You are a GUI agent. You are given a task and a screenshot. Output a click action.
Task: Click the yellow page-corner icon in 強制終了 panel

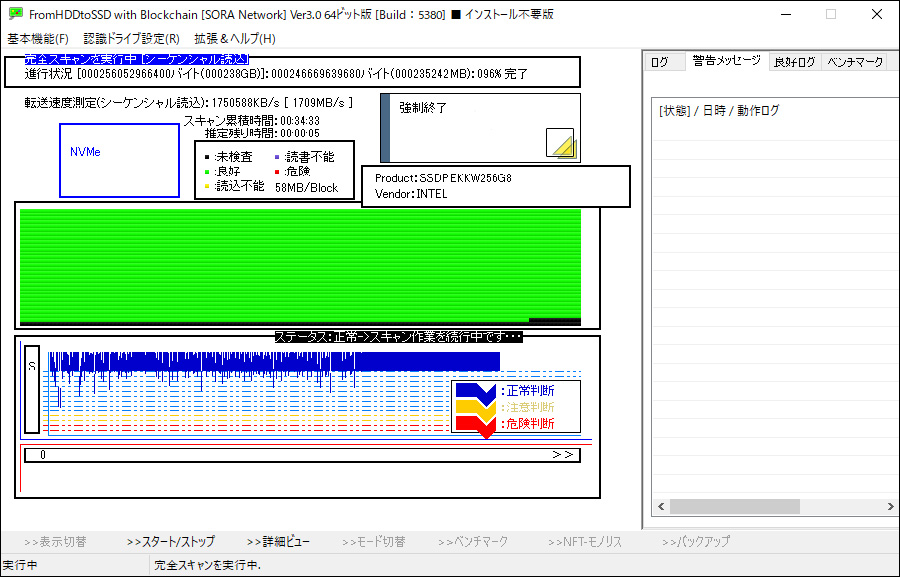click(561, 143)
